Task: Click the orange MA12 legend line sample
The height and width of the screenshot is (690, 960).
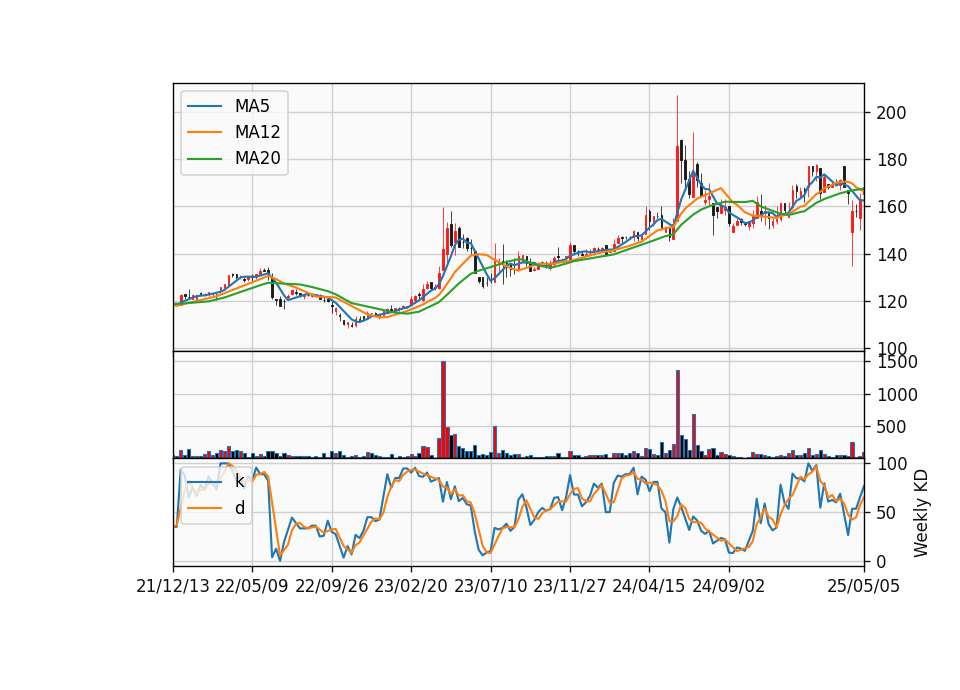Action: tap(204, 132)
